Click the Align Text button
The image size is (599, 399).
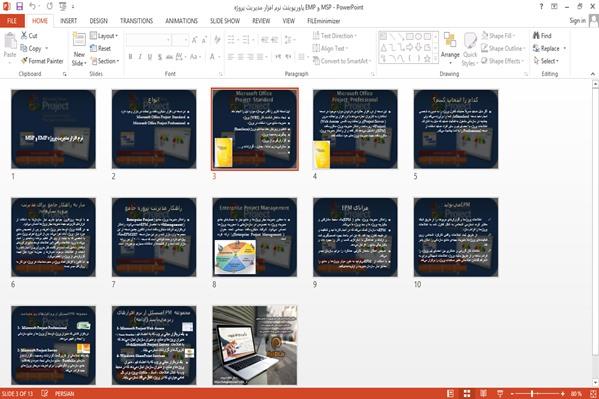coord(330,48)
